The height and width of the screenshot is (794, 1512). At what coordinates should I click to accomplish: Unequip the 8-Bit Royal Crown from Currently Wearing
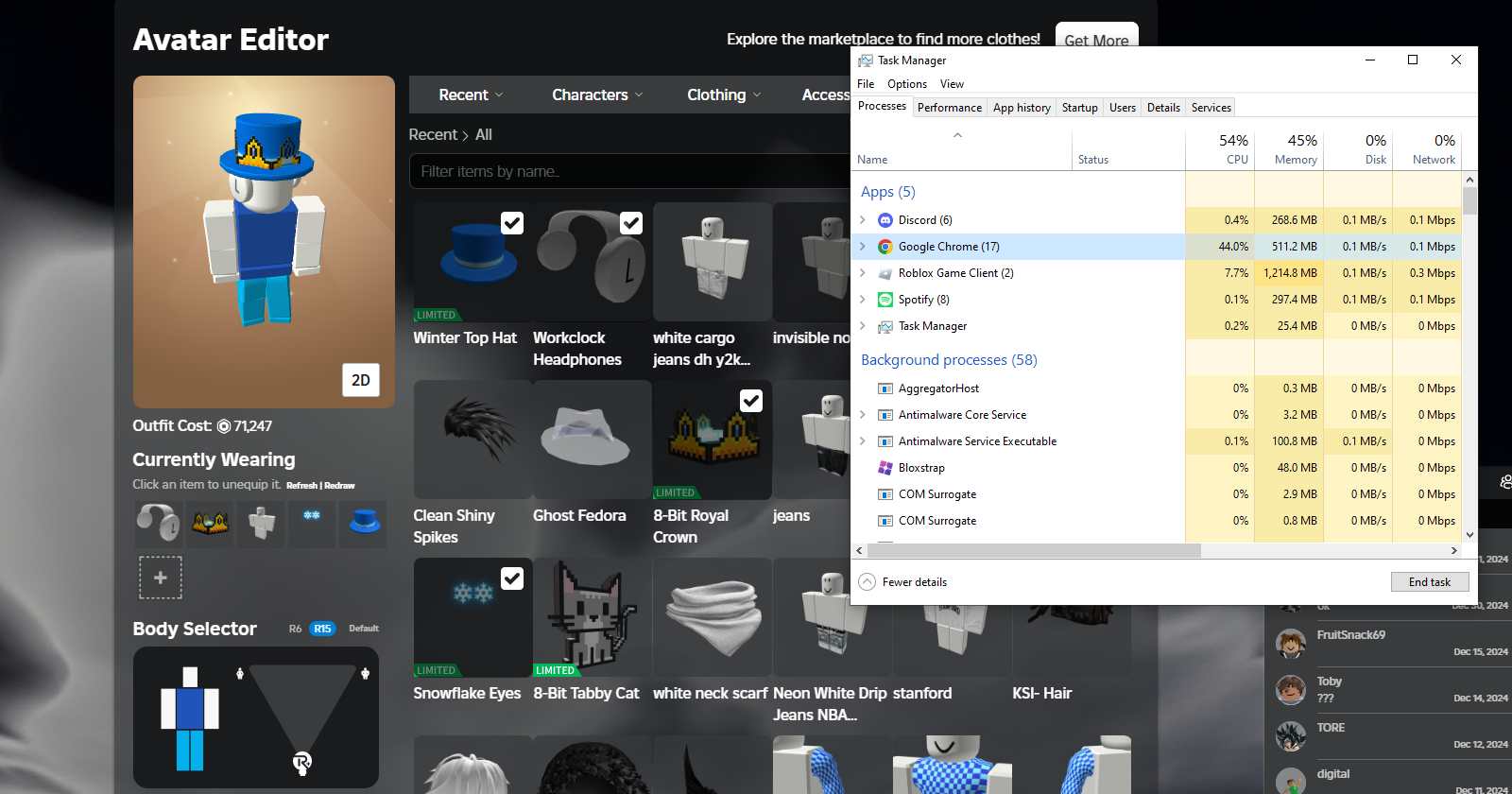pos(210,524)
